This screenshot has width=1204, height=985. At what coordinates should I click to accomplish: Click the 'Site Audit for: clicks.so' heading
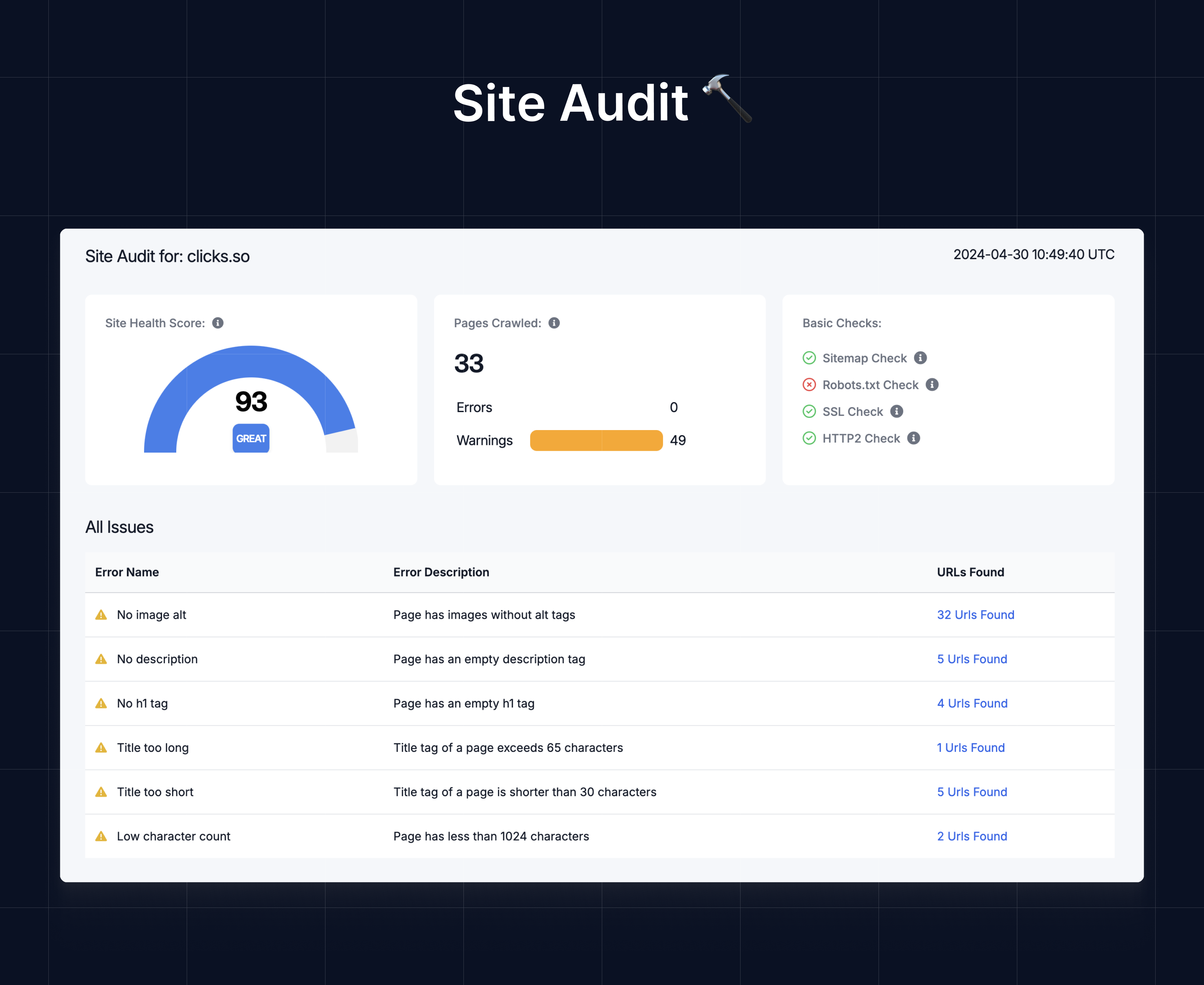(x=167, y=256)
